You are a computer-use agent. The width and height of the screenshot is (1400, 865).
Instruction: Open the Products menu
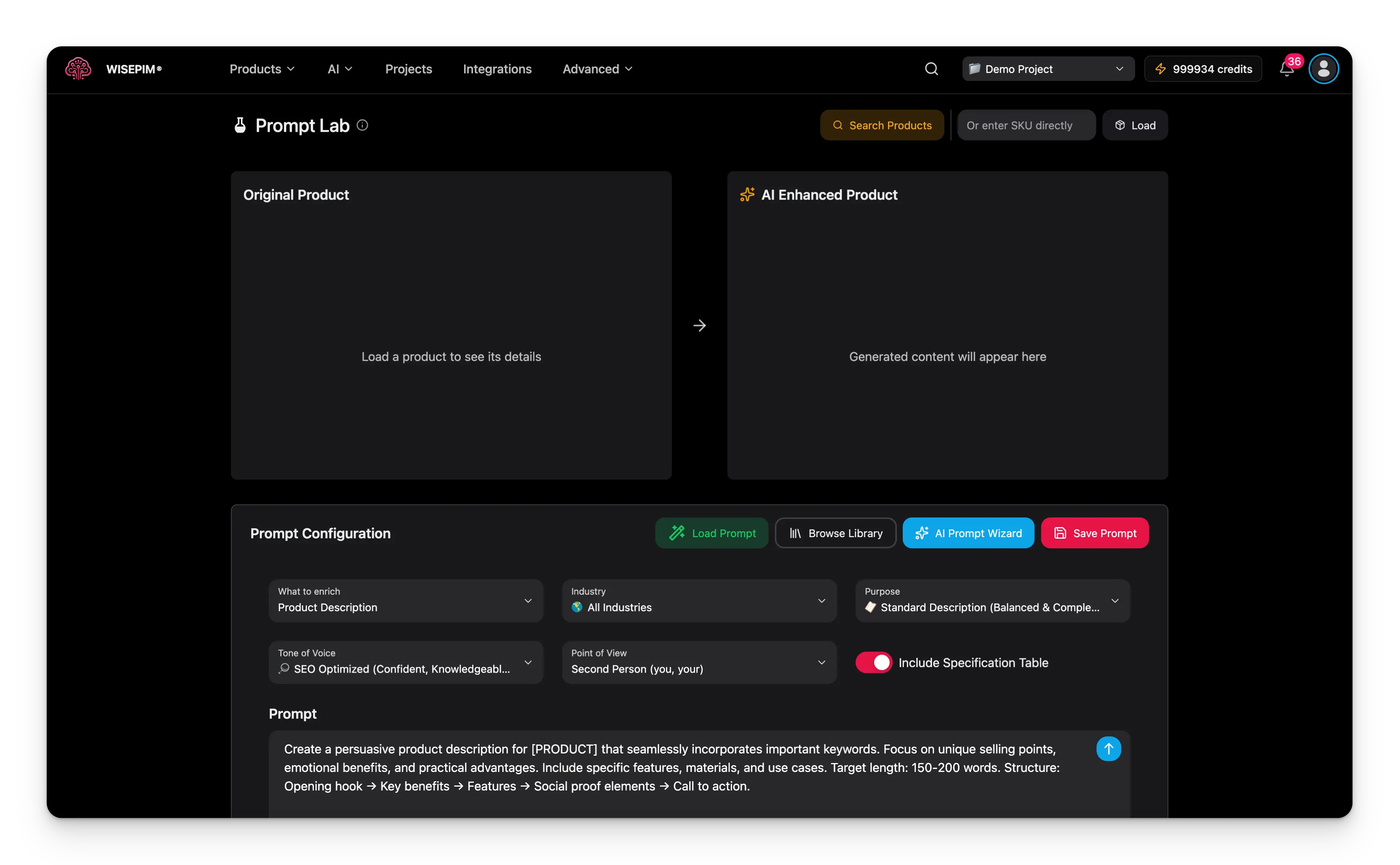(x=262, y=69)
